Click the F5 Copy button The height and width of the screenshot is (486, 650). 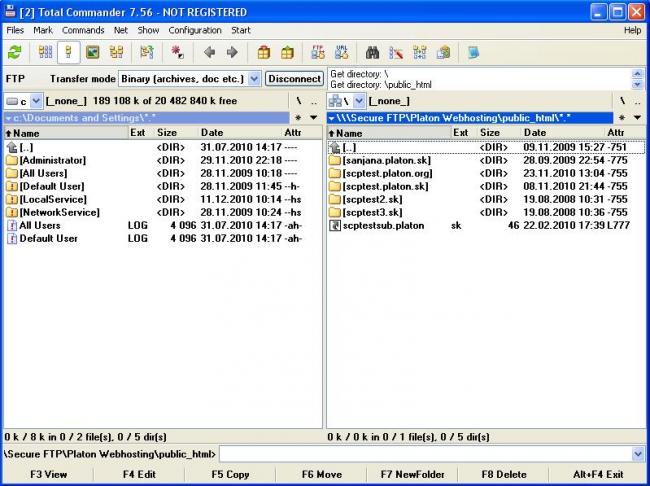(230, 474)
